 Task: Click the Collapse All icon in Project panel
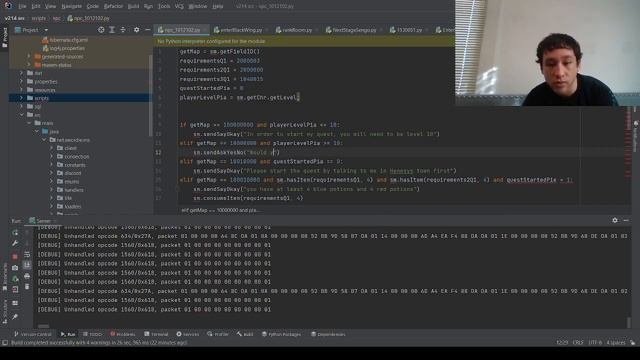point(123,30)
